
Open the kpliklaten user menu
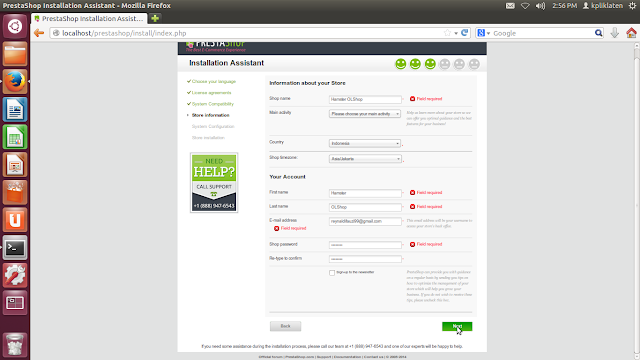point(603,6)
